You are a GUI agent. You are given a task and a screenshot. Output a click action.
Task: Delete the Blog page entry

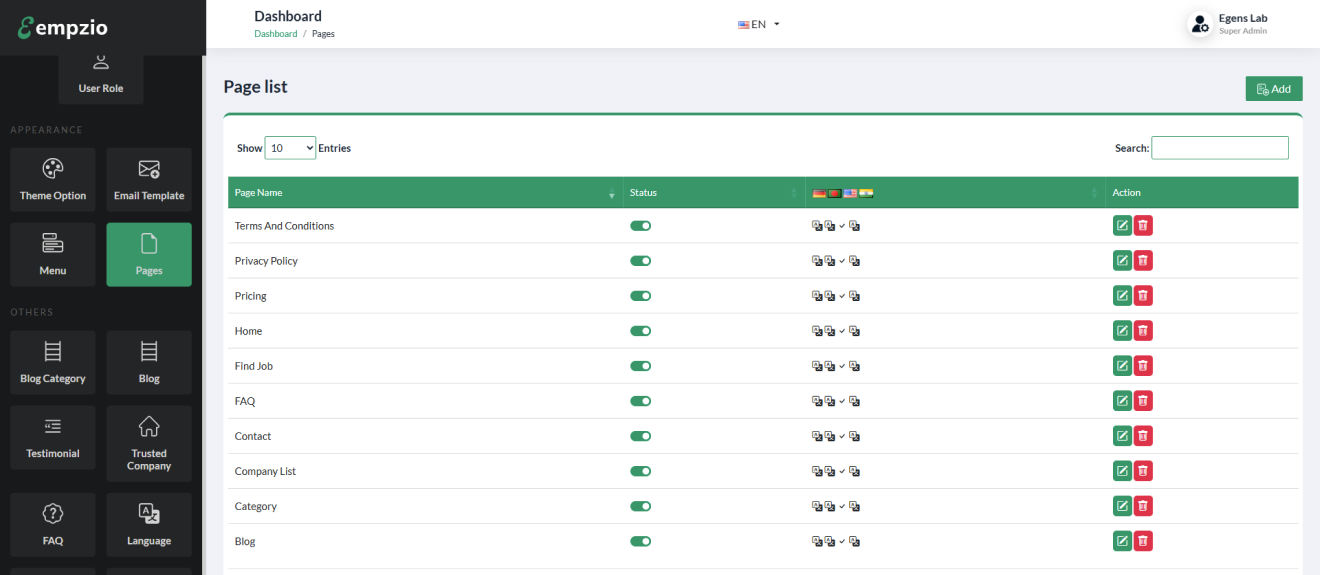coord(1143,541)
